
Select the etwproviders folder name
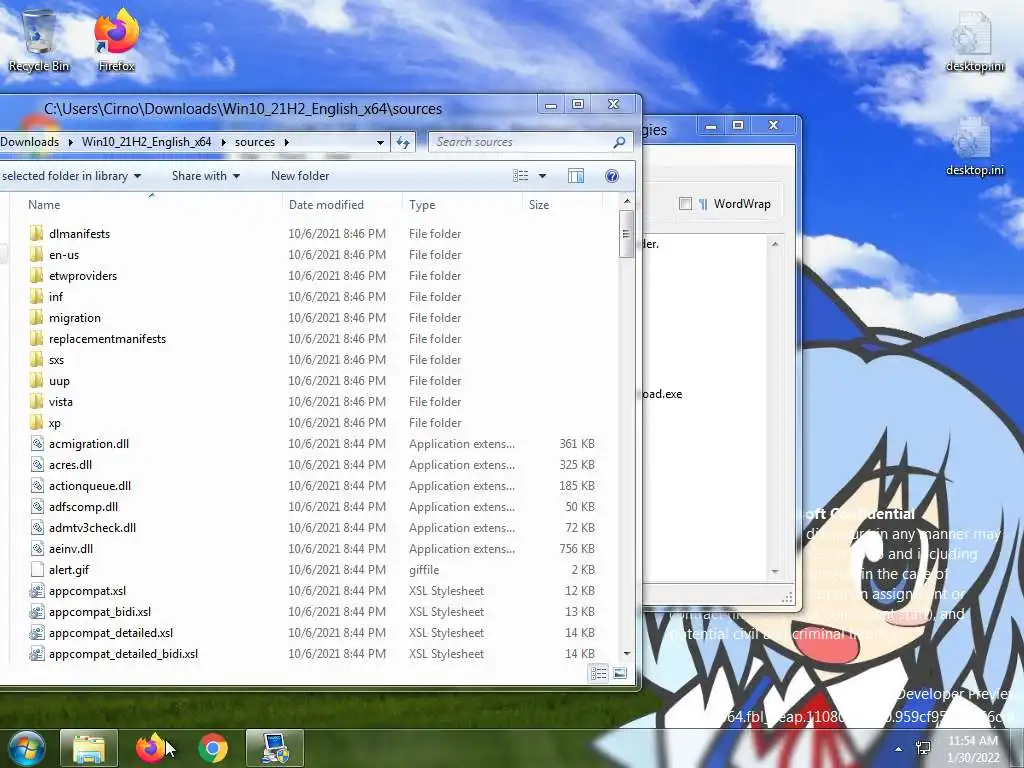point(83,276)
